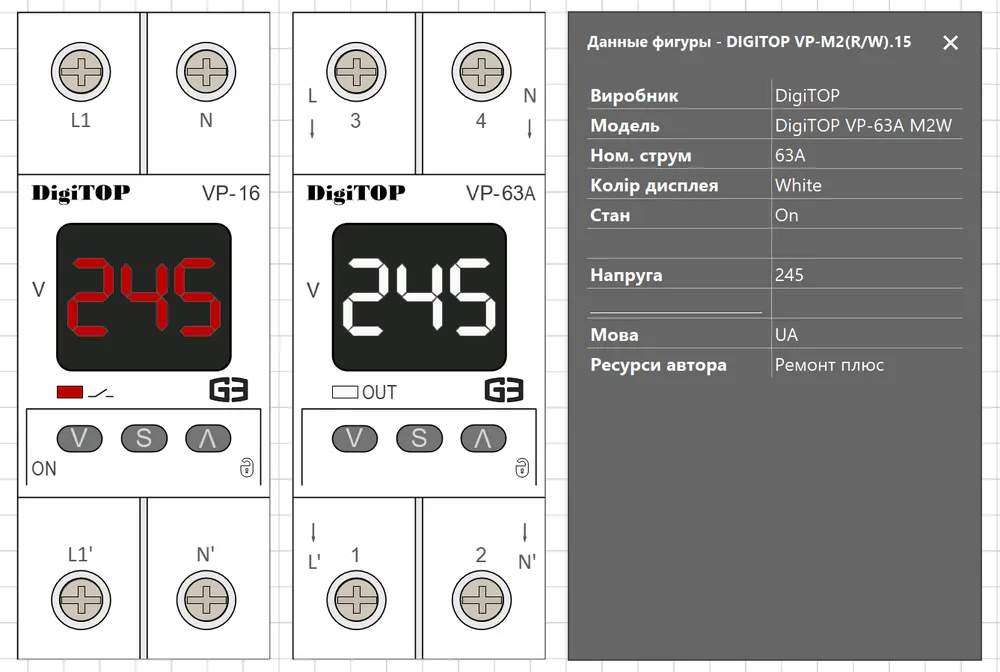Click the panel title DIGITOP VP-M2(R/W).15
Image resolution: width=1000 pixels, height=672 pixels.
[818, 42]
